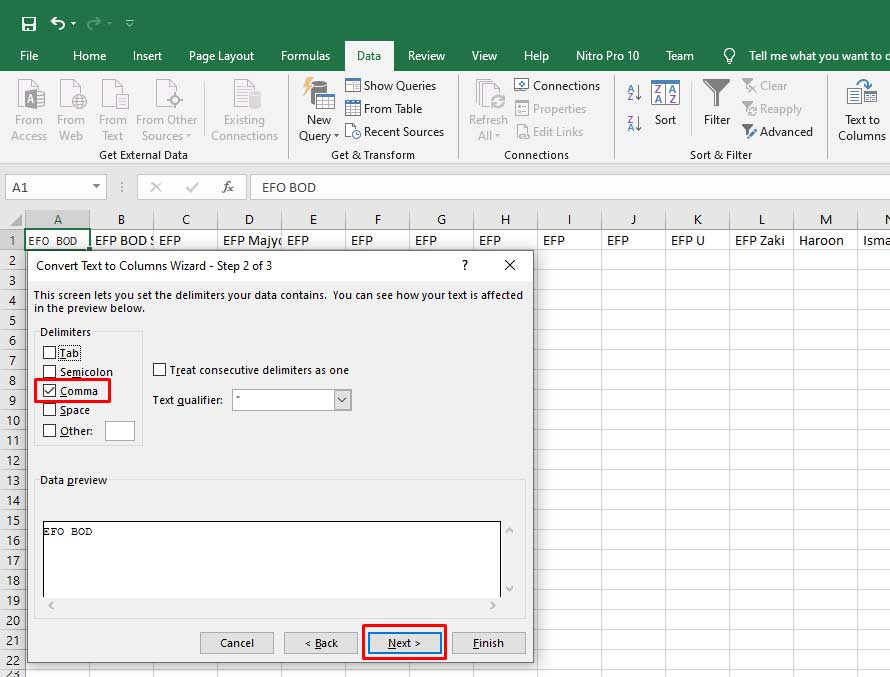Enable the Space delimiter checkbox
Image resolution: width=890 pixels, height=677 pixels.
(49, 410)
